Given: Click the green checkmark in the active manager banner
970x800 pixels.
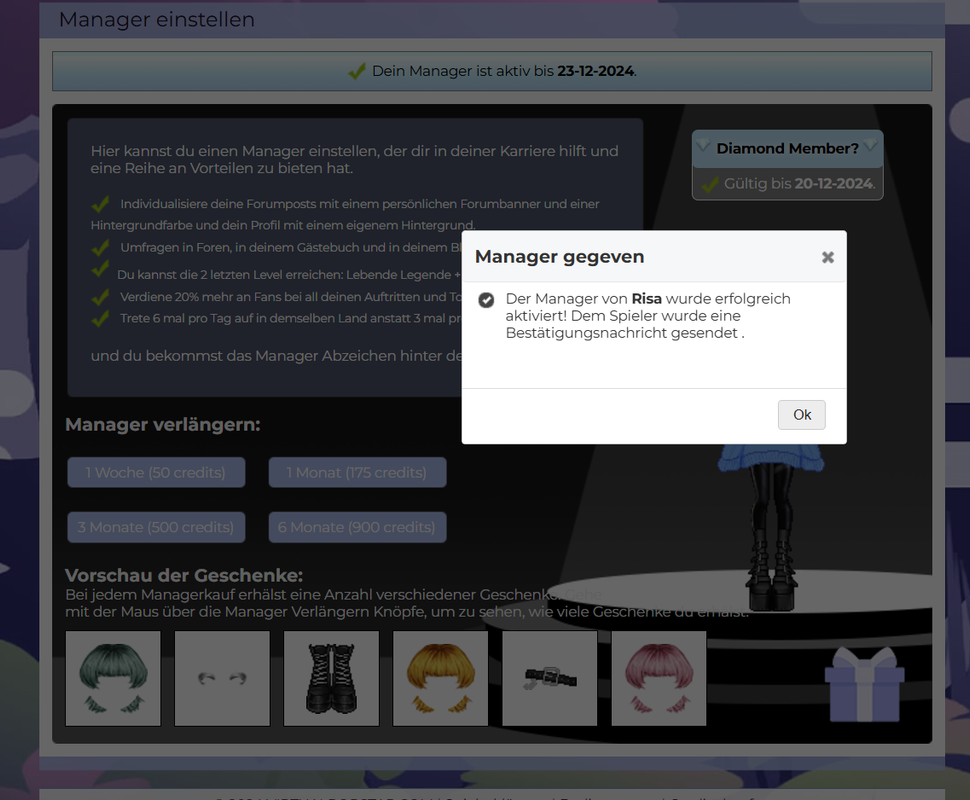Looking at the screenshot, I should coord(357,71).
